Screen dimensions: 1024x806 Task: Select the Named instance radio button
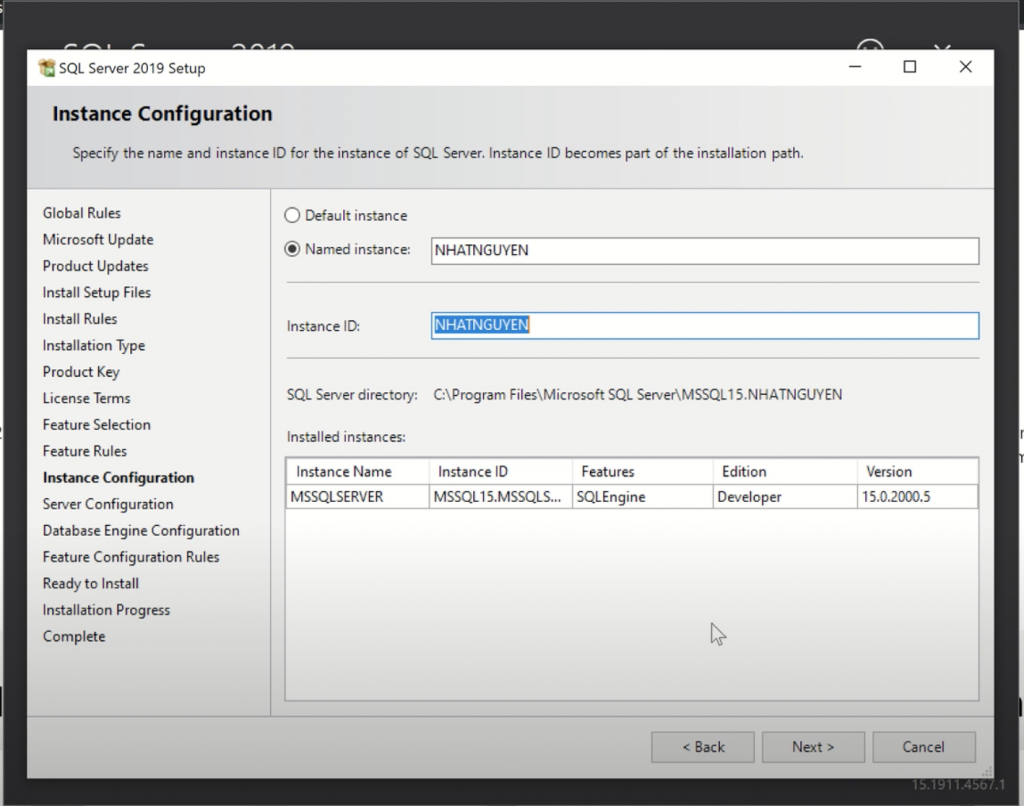(292, 250)
